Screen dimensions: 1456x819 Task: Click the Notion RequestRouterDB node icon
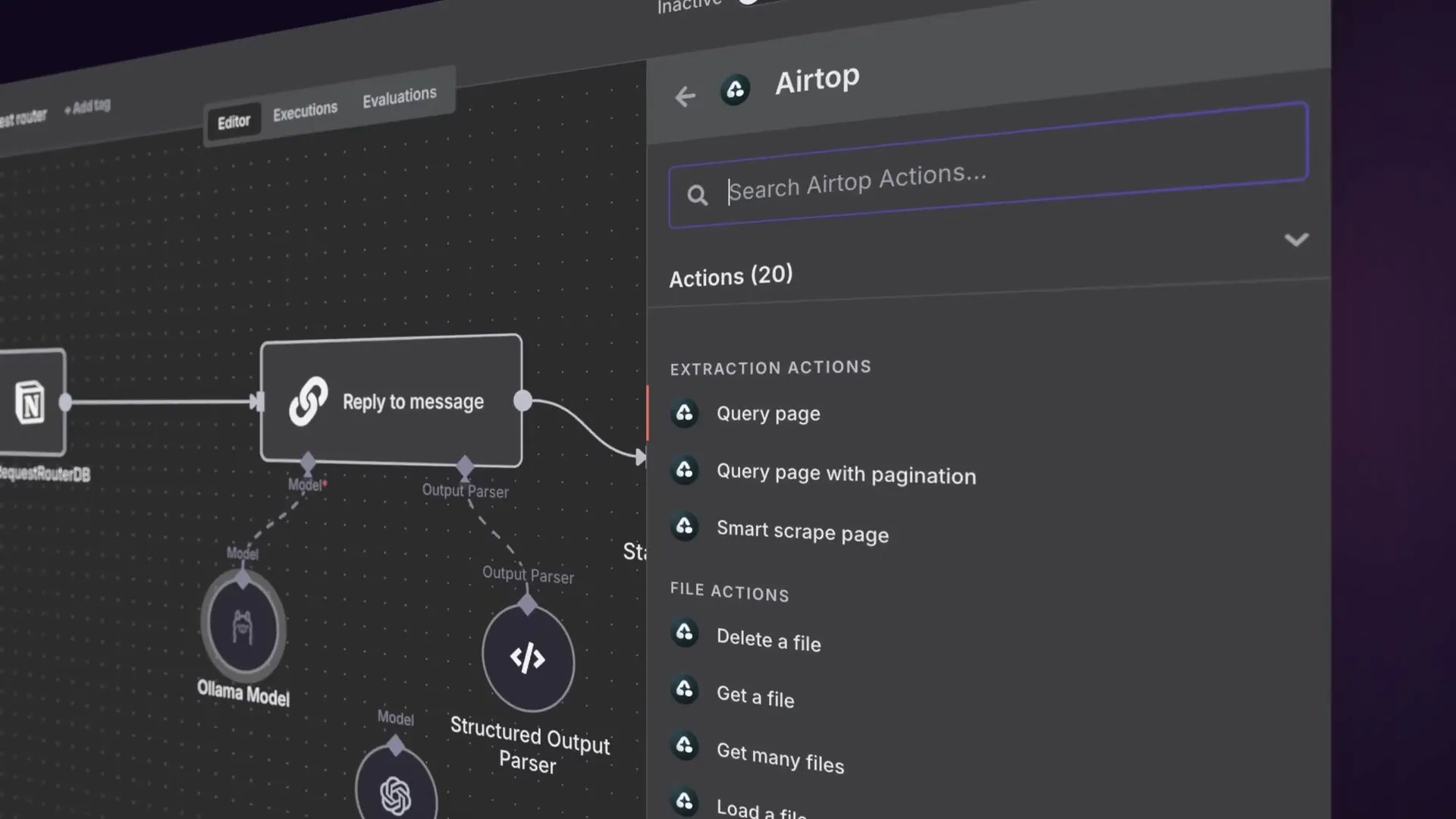[x=30, y=402]
